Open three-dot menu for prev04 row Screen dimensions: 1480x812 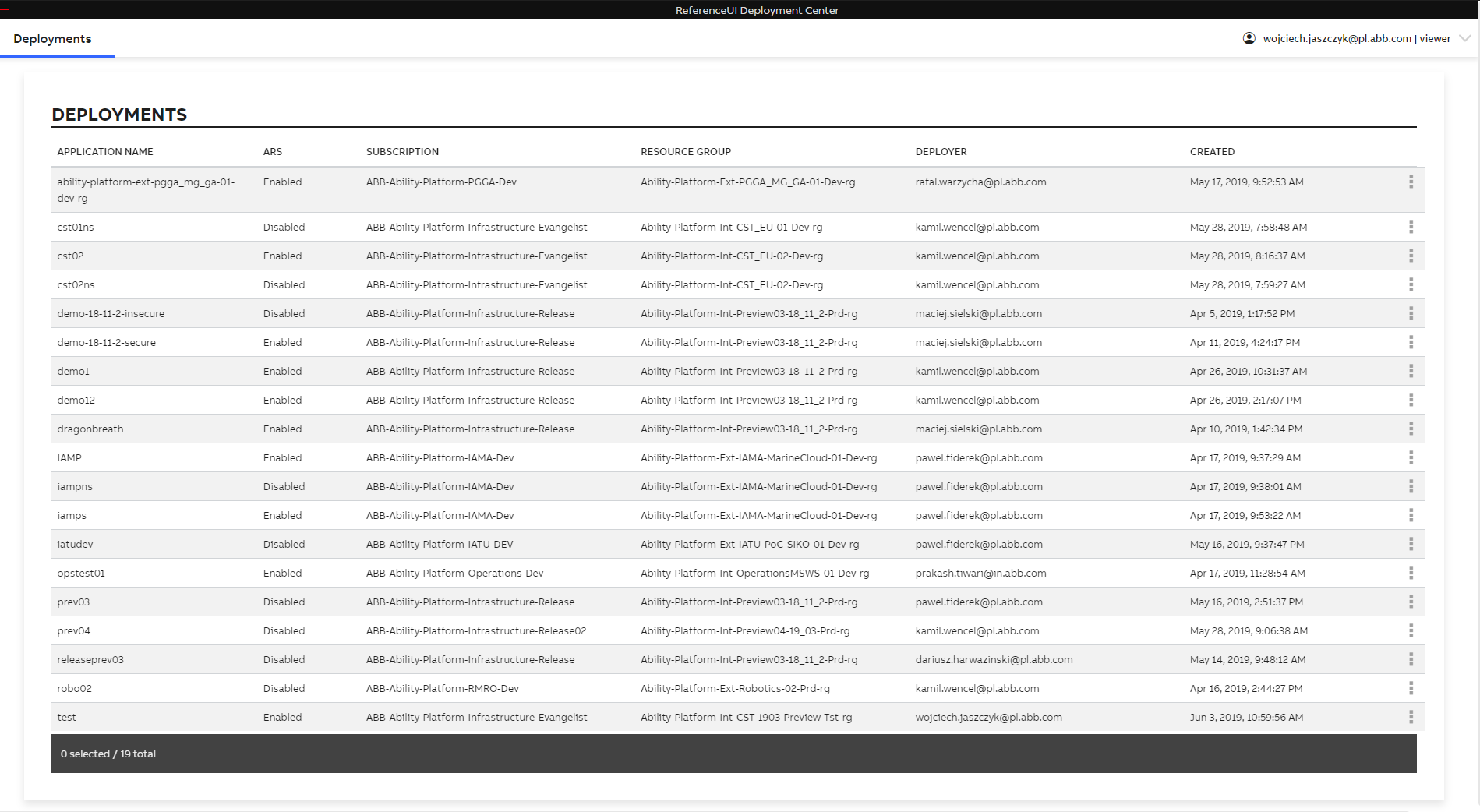click(x=1411, y=630)
